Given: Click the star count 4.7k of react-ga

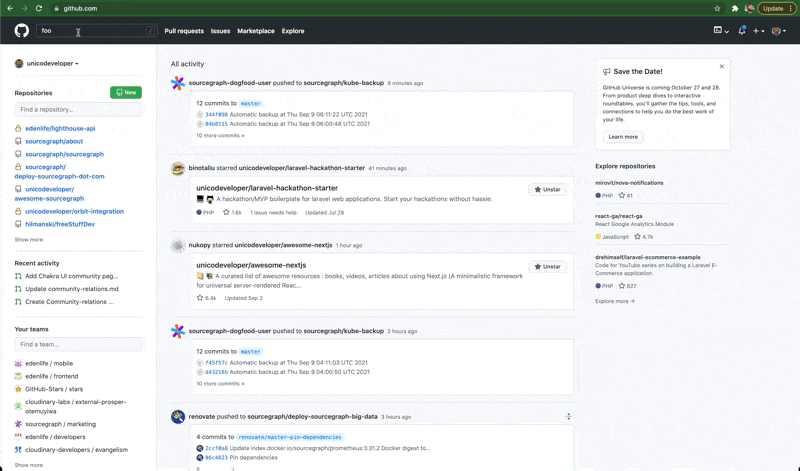Looking at the screenshot, I should click(643, 236).
